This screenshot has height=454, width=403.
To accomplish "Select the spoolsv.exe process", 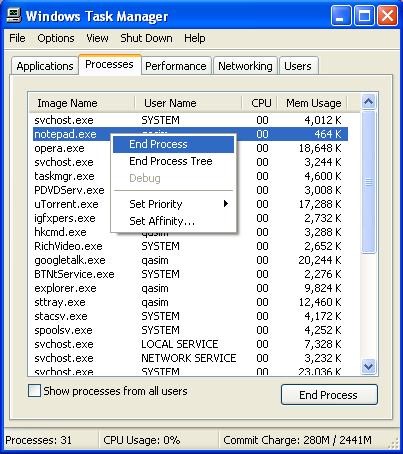I will pos(190,330).
